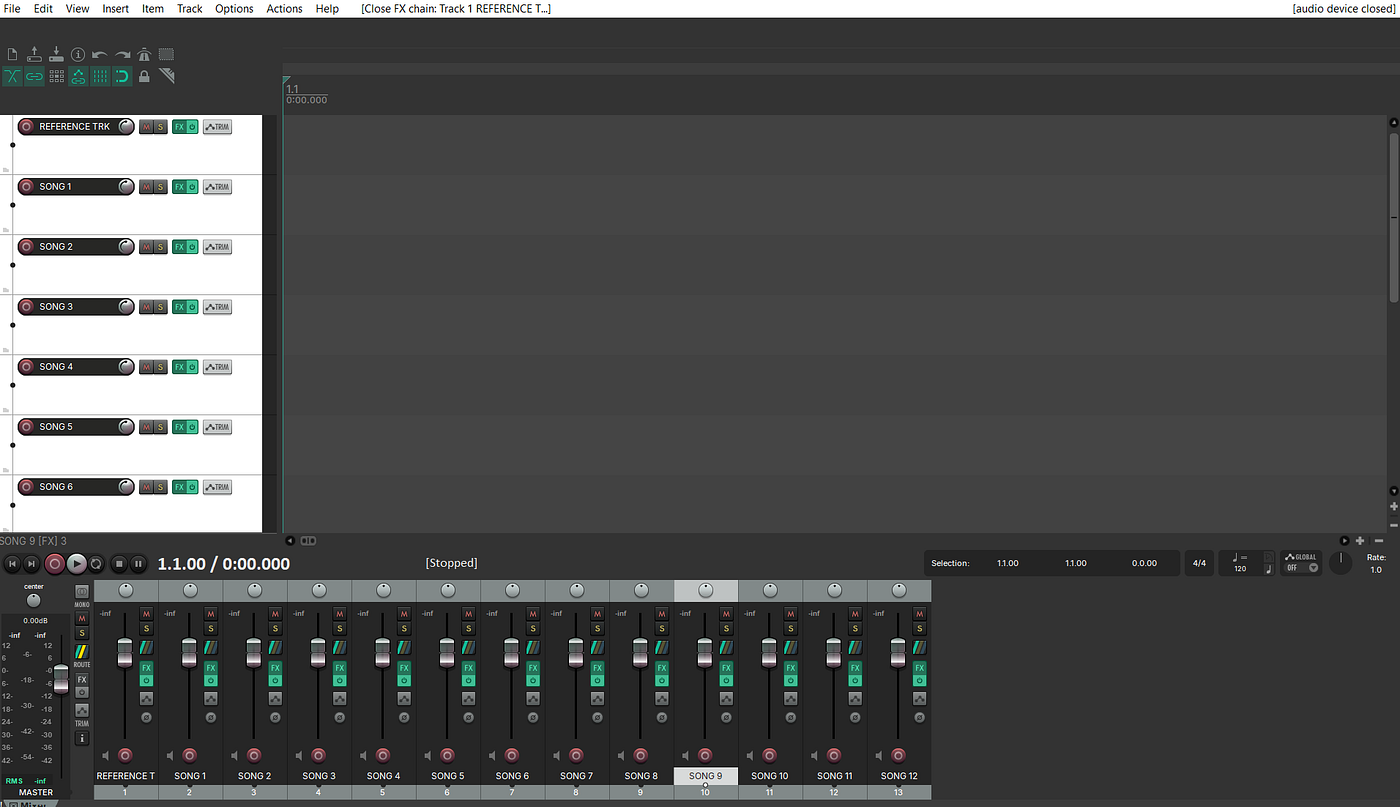Click Go to end transport button
The image size is (1400, 807).
(32, 564)
